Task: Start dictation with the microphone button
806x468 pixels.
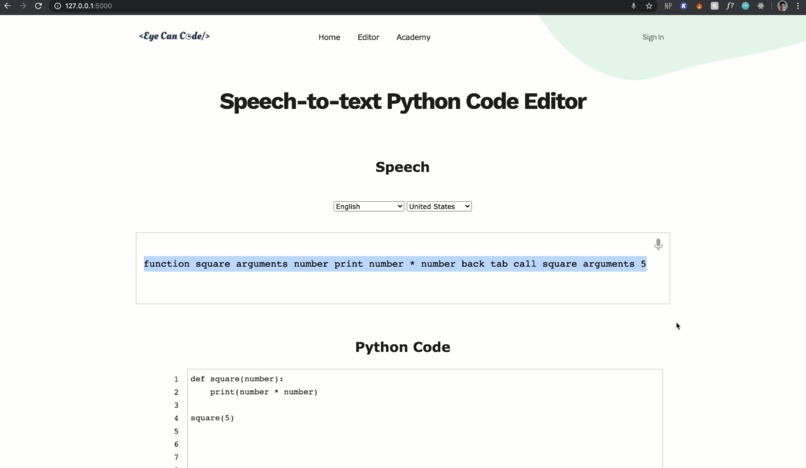Action: 658,244
